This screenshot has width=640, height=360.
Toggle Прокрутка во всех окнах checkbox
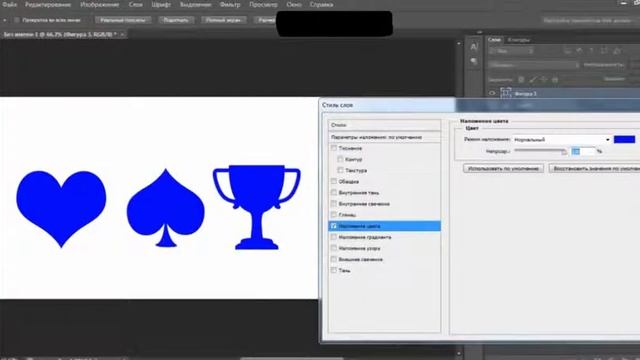coord(17,20)
